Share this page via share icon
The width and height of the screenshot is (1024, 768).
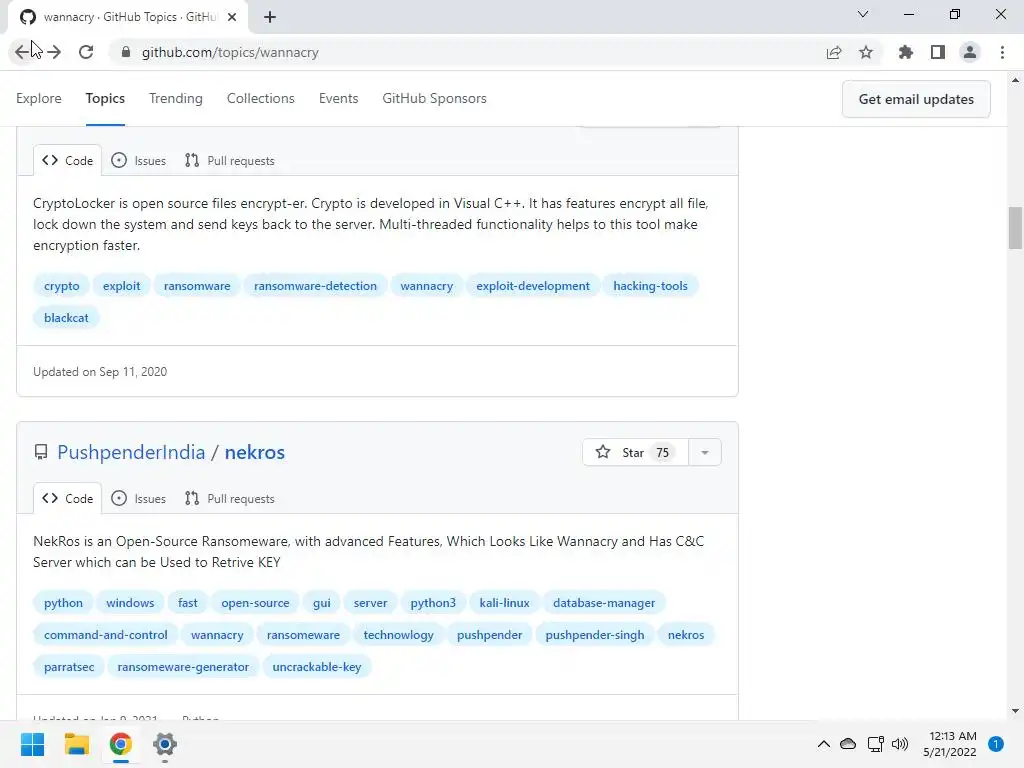pos(834,52)
